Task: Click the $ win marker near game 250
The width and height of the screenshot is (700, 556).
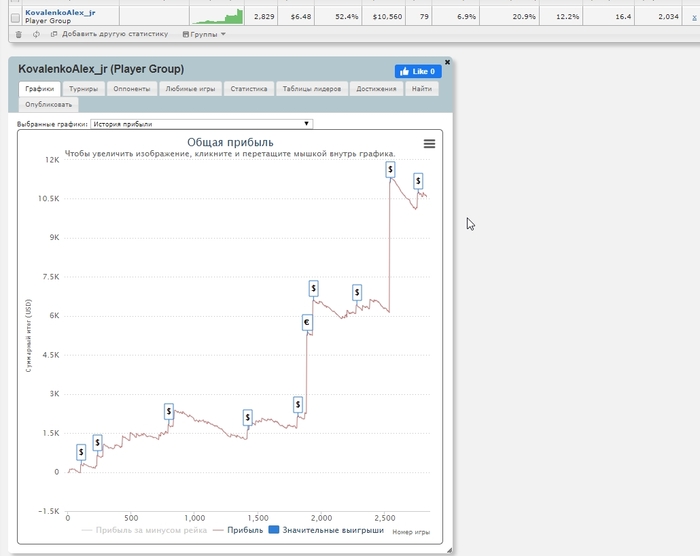Action: (97, 443)
